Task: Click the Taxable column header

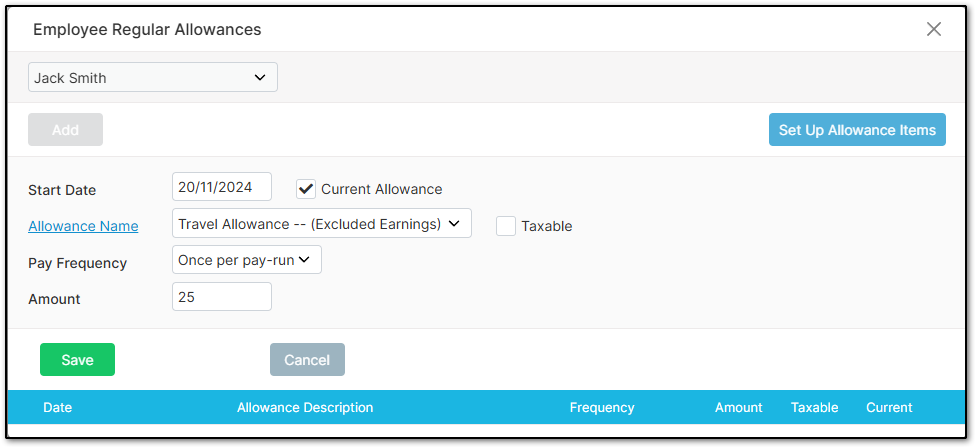Action: pyautogui.click(x=814, y=408)
